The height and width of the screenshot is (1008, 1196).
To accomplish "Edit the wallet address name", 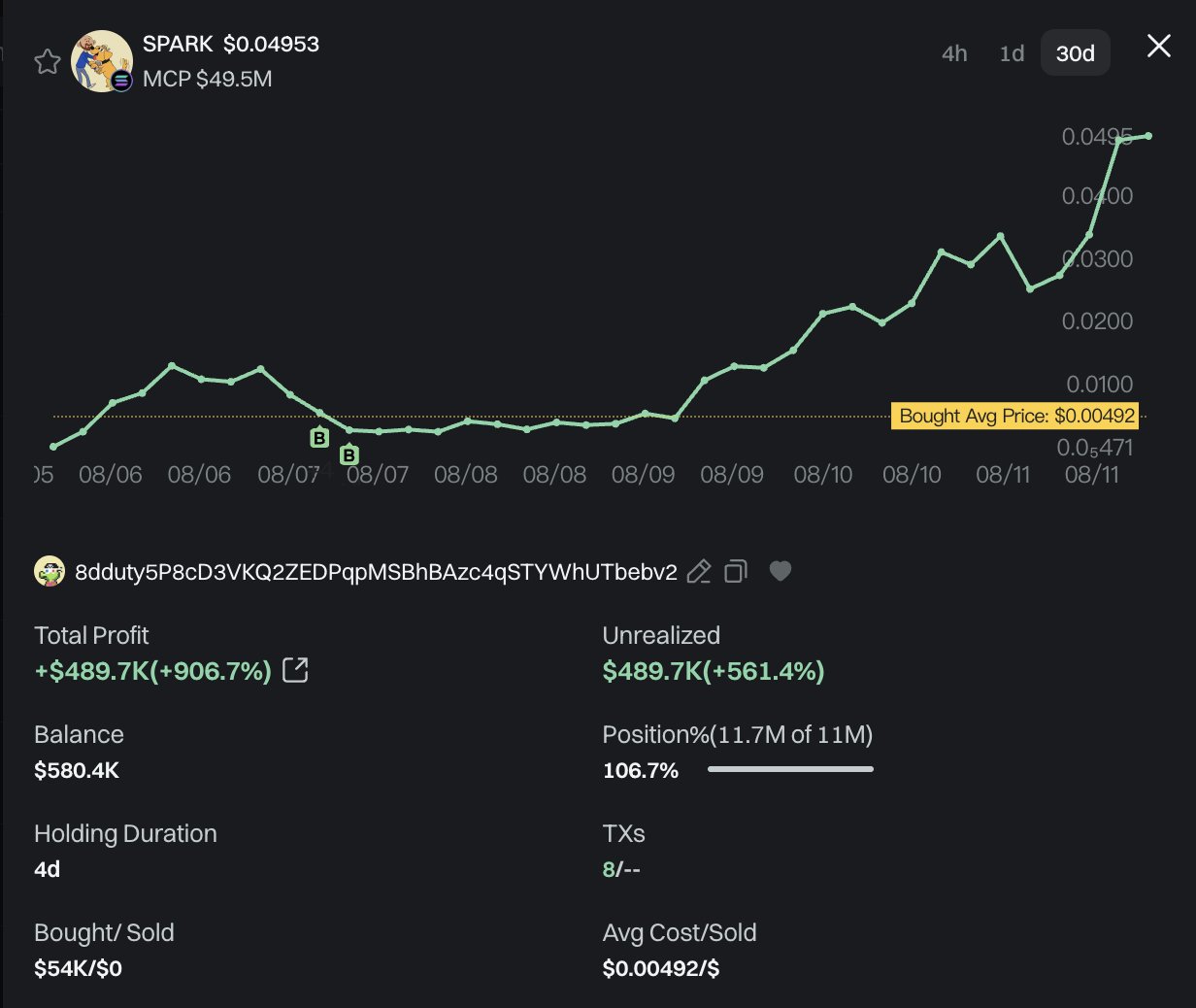I will click(699, 572).
